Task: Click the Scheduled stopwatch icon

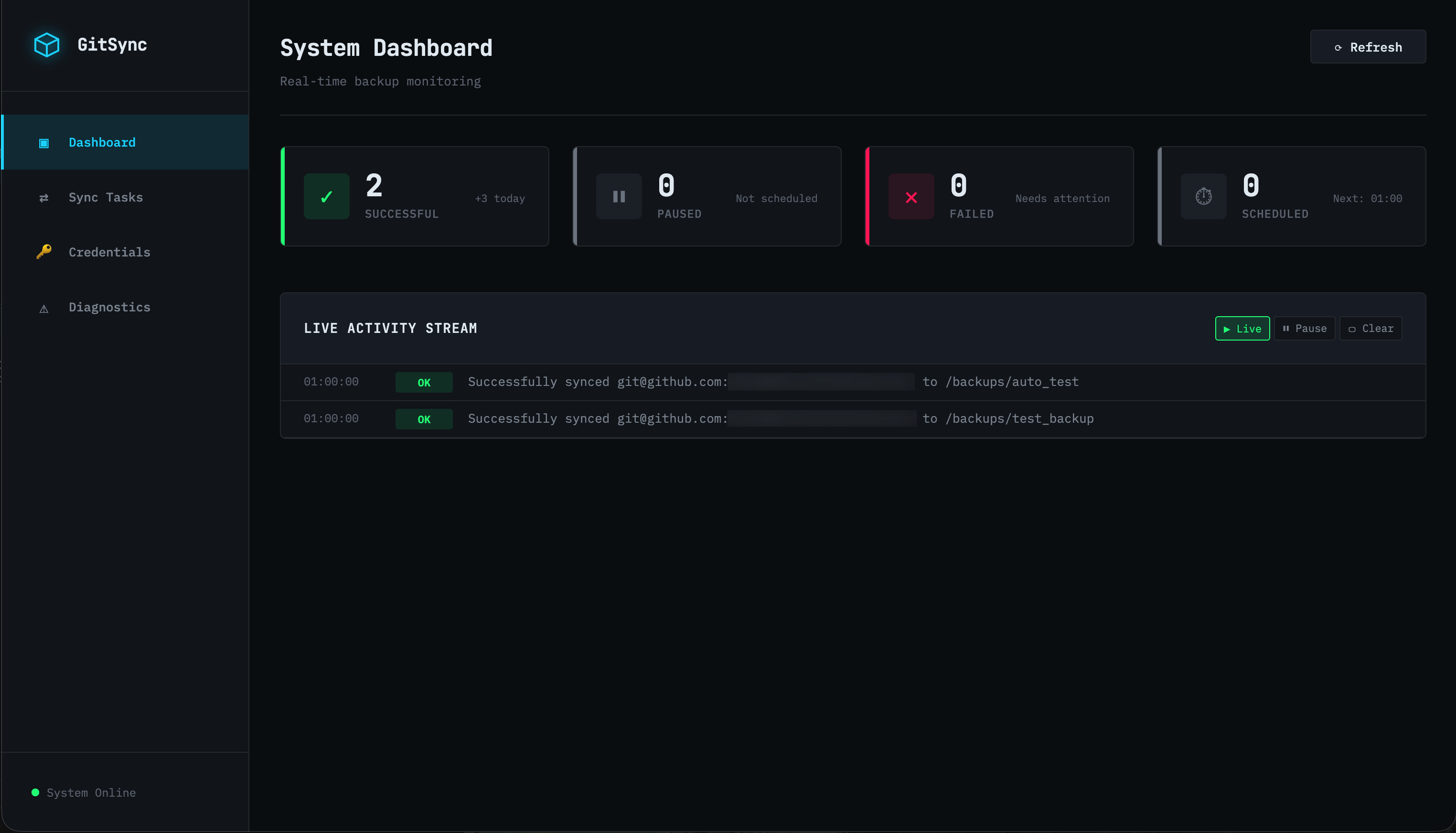Action: [1204, 197]
